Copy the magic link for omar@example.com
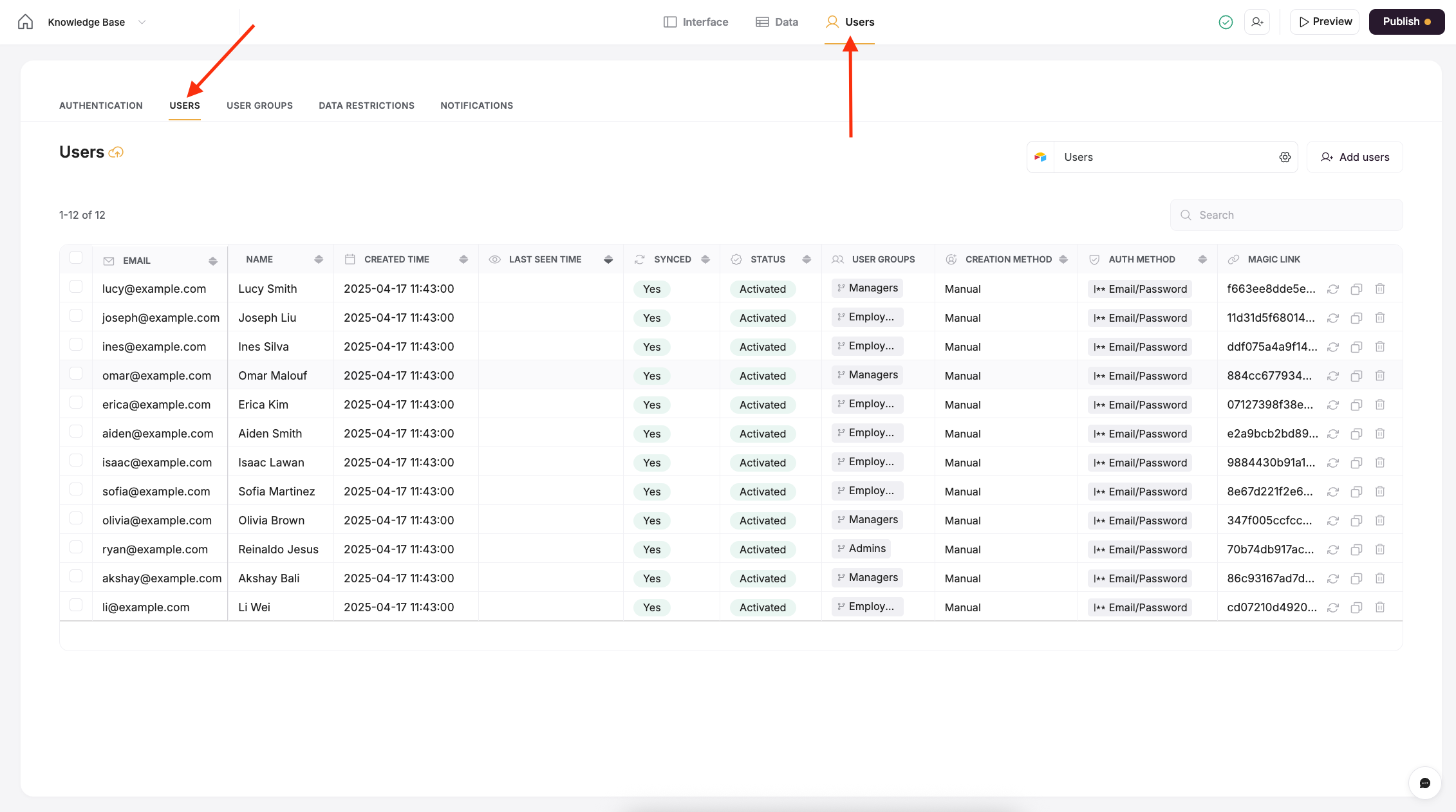Screen dimensions: 1456x812 [1356, 376]
